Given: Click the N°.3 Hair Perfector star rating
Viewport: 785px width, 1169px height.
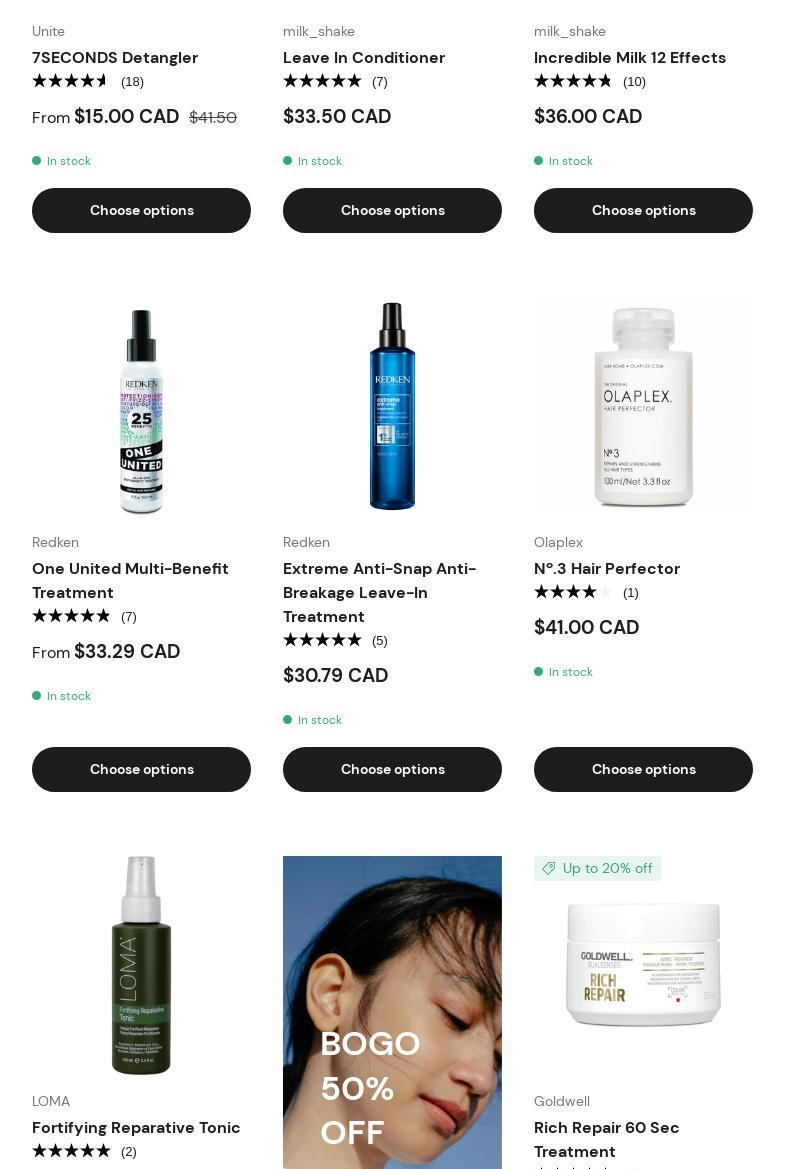Looking at the screenshot, I should [x=573, y=593].
